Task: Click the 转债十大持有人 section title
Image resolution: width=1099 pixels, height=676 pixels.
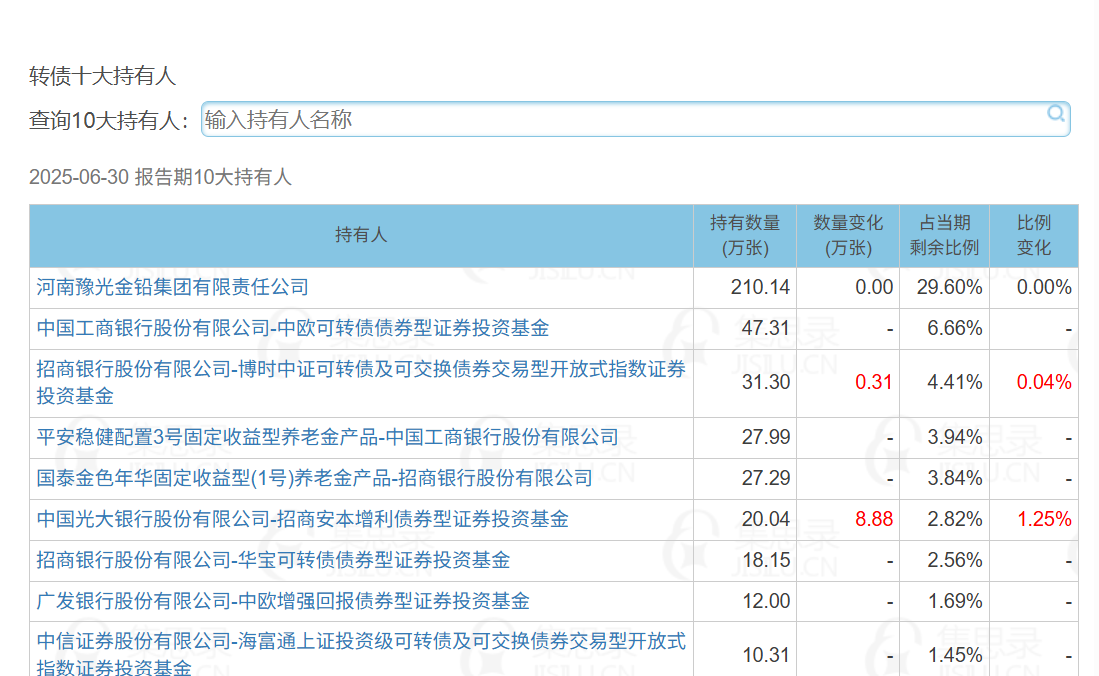Action: (x=102, y=76)
